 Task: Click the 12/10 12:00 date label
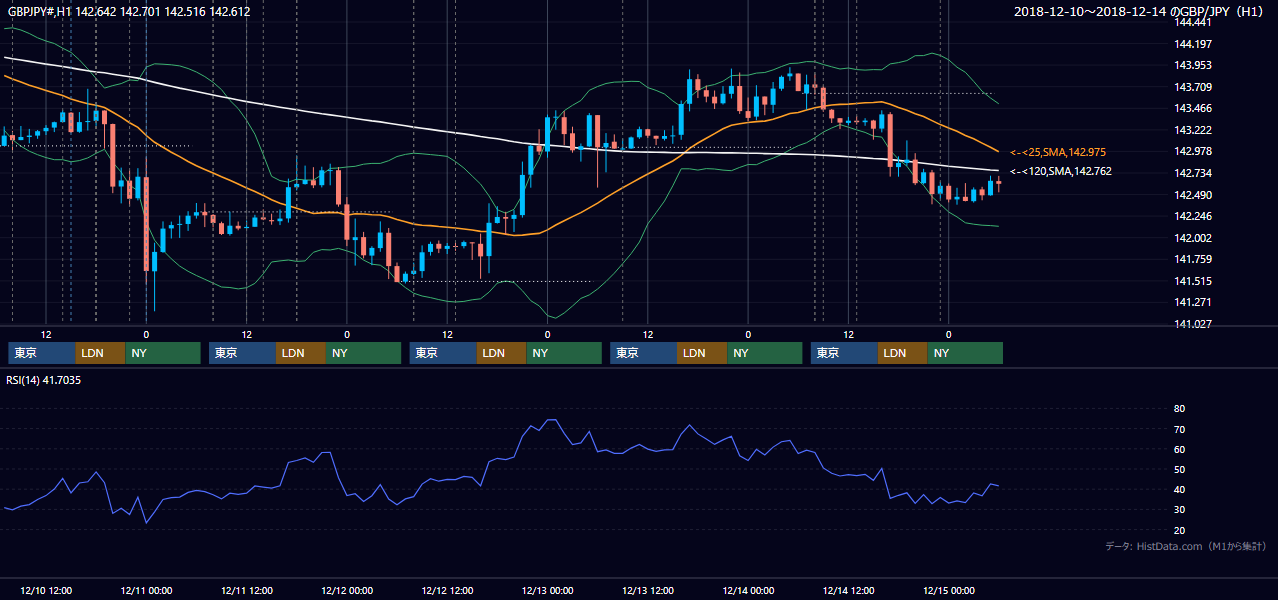[x=45, y=590]
